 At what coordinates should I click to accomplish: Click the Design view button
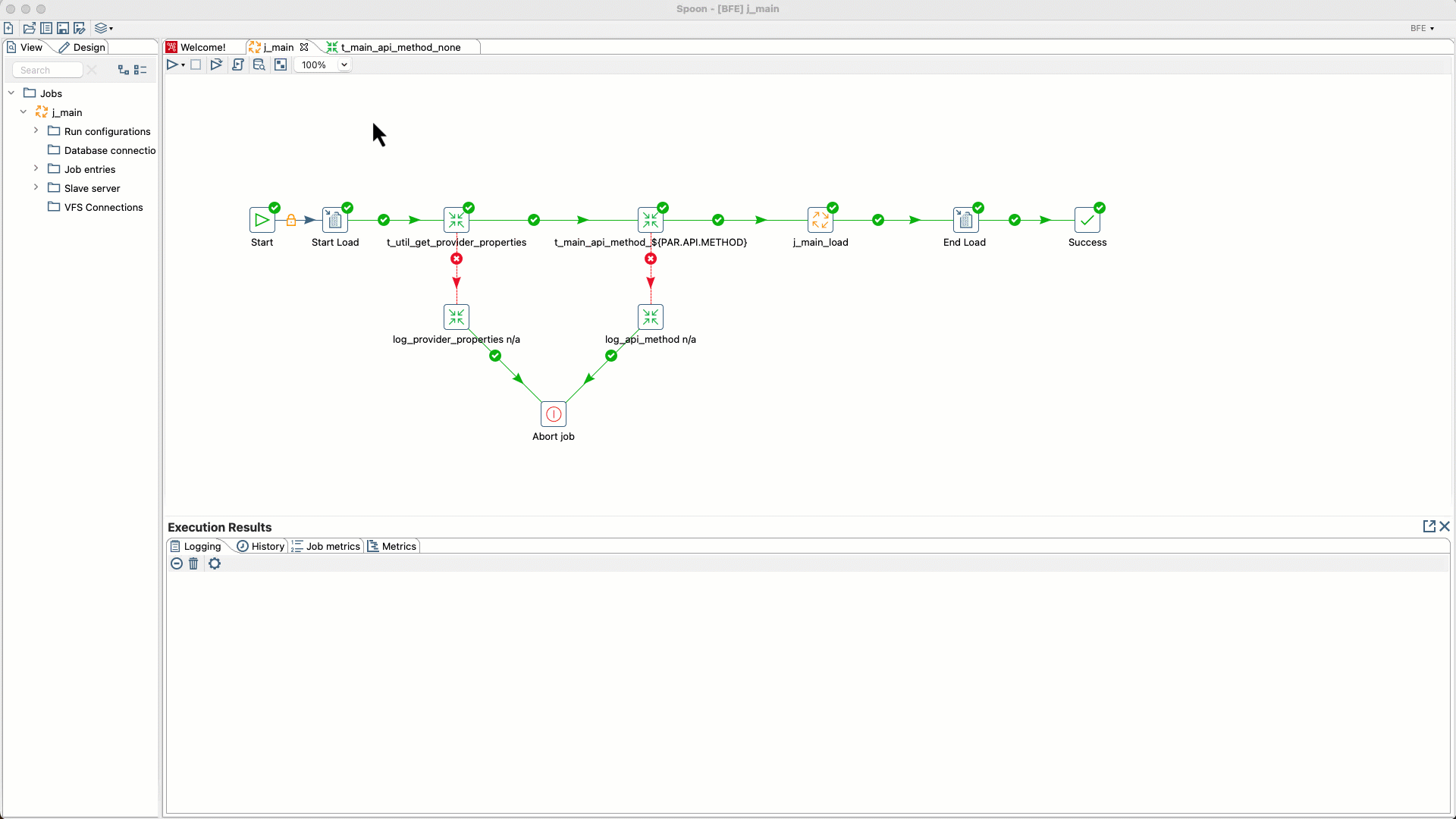pyautogui.click(x=88, y=47)
